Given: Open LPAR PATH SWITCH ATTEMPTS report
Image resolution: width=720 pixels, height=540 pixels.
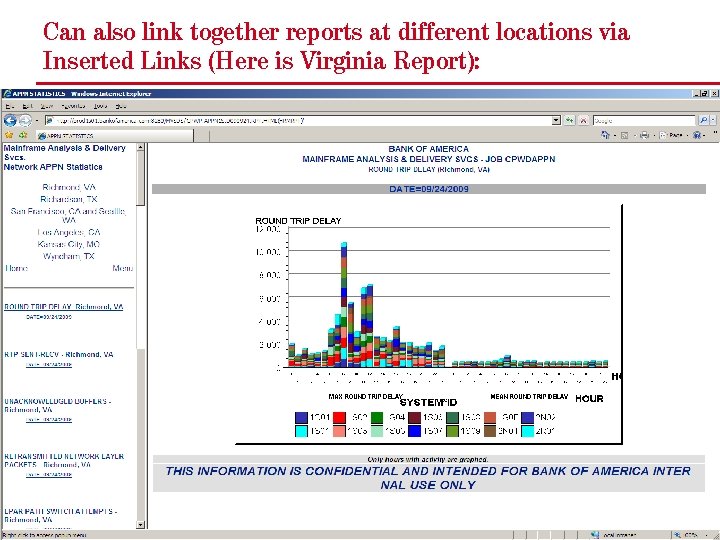Looking at the screenshot, I should pos(61,515).
